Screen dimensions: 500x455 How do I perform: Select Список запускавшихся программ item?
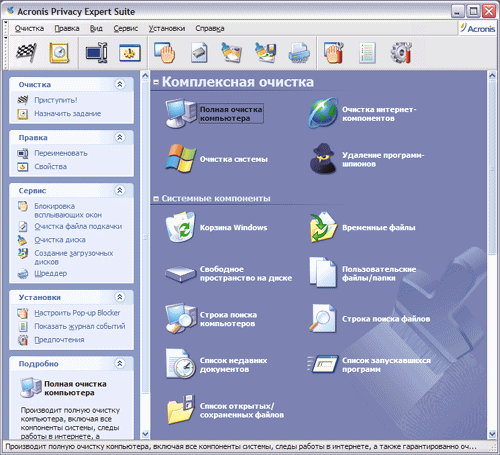pyautogui.click(x=369, y=365)
